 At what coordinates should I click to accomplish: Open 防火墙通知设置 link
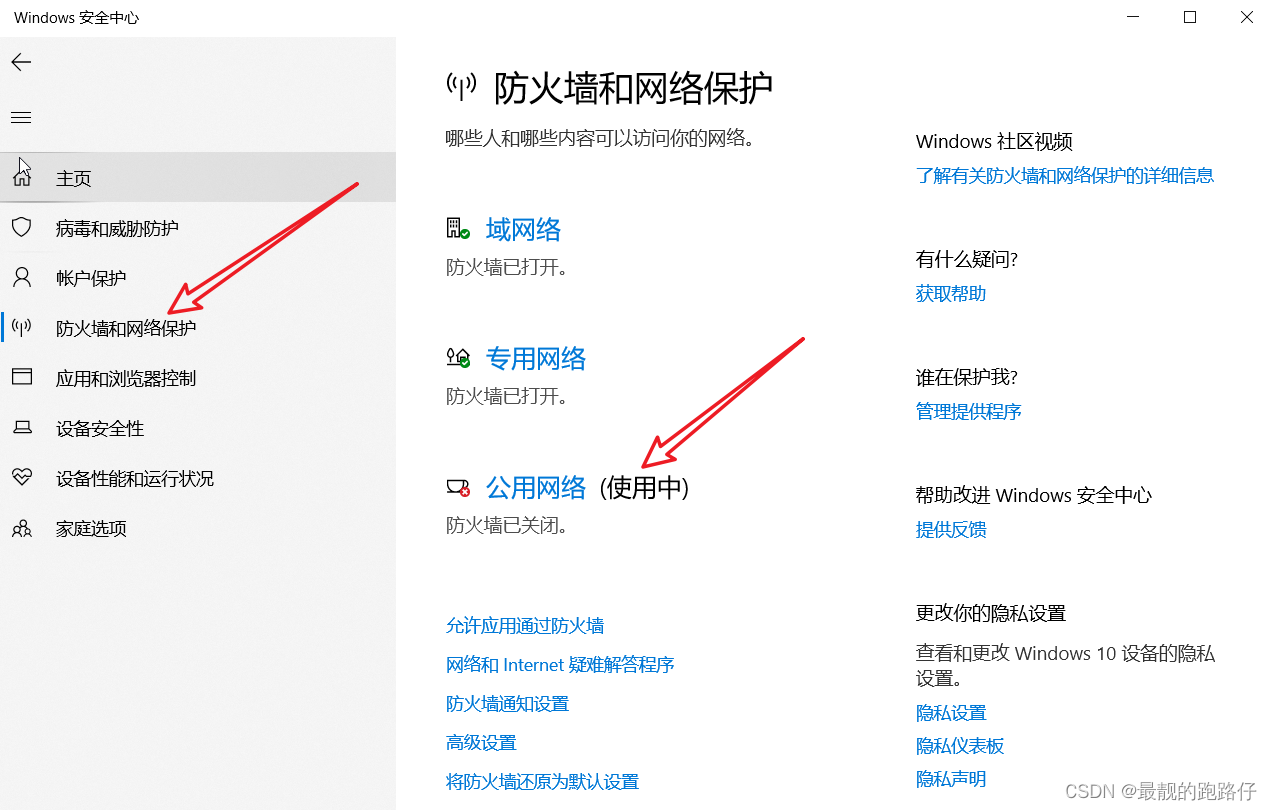point(507,704)
